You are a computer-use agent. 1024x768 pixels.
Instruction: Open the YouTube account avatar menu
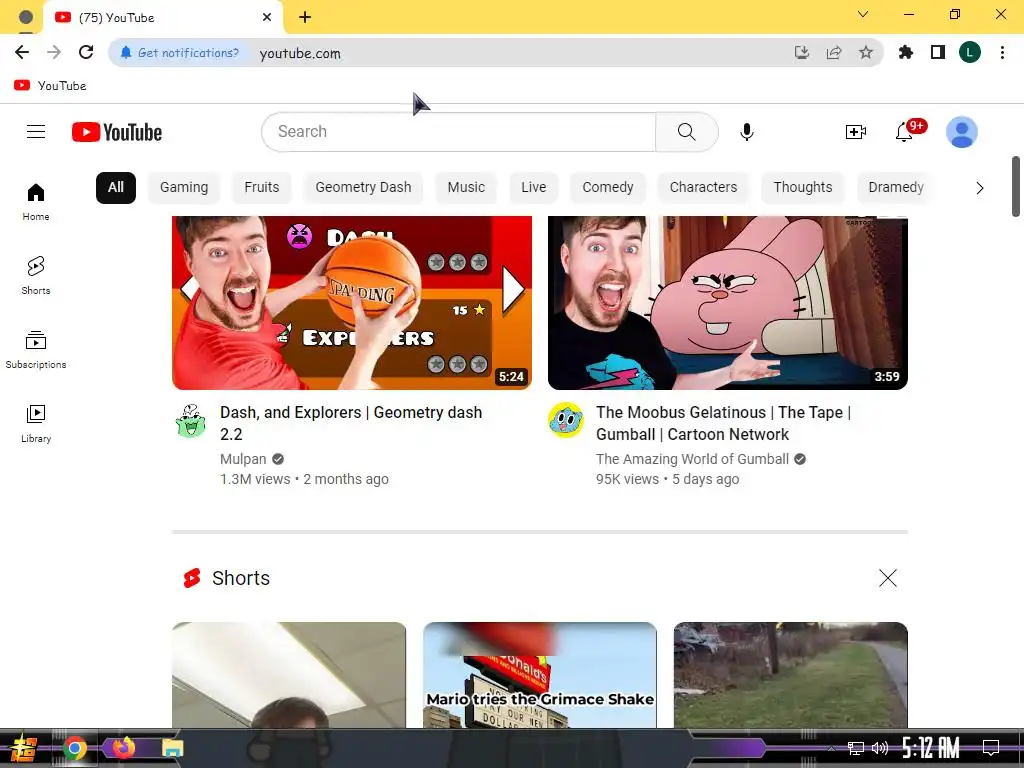[961, 132]
